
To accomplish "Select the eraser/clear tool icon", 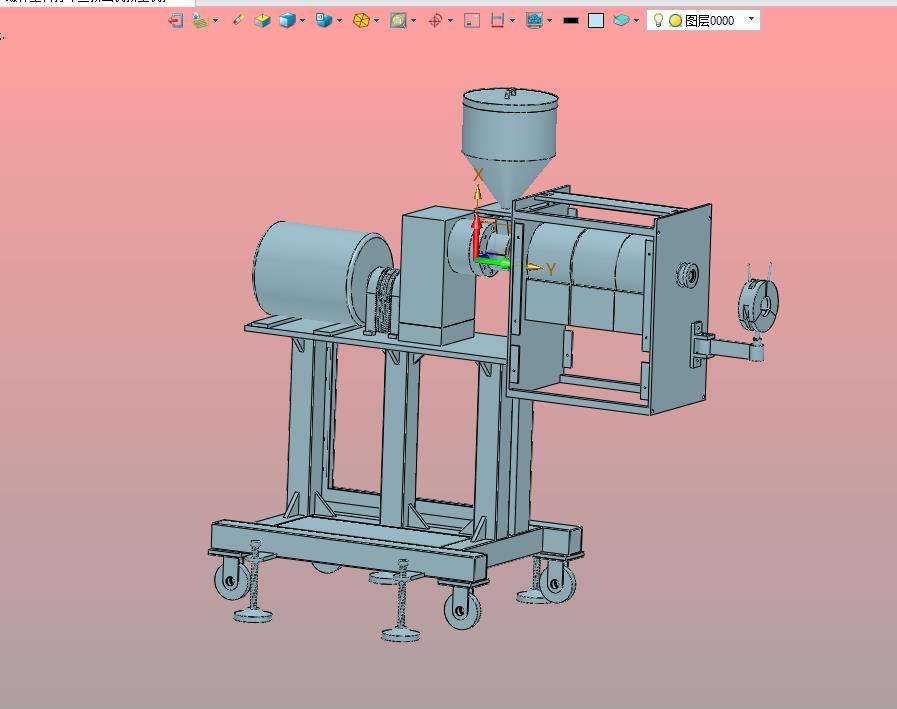I will pyautogui.click(x=239, y=20).
